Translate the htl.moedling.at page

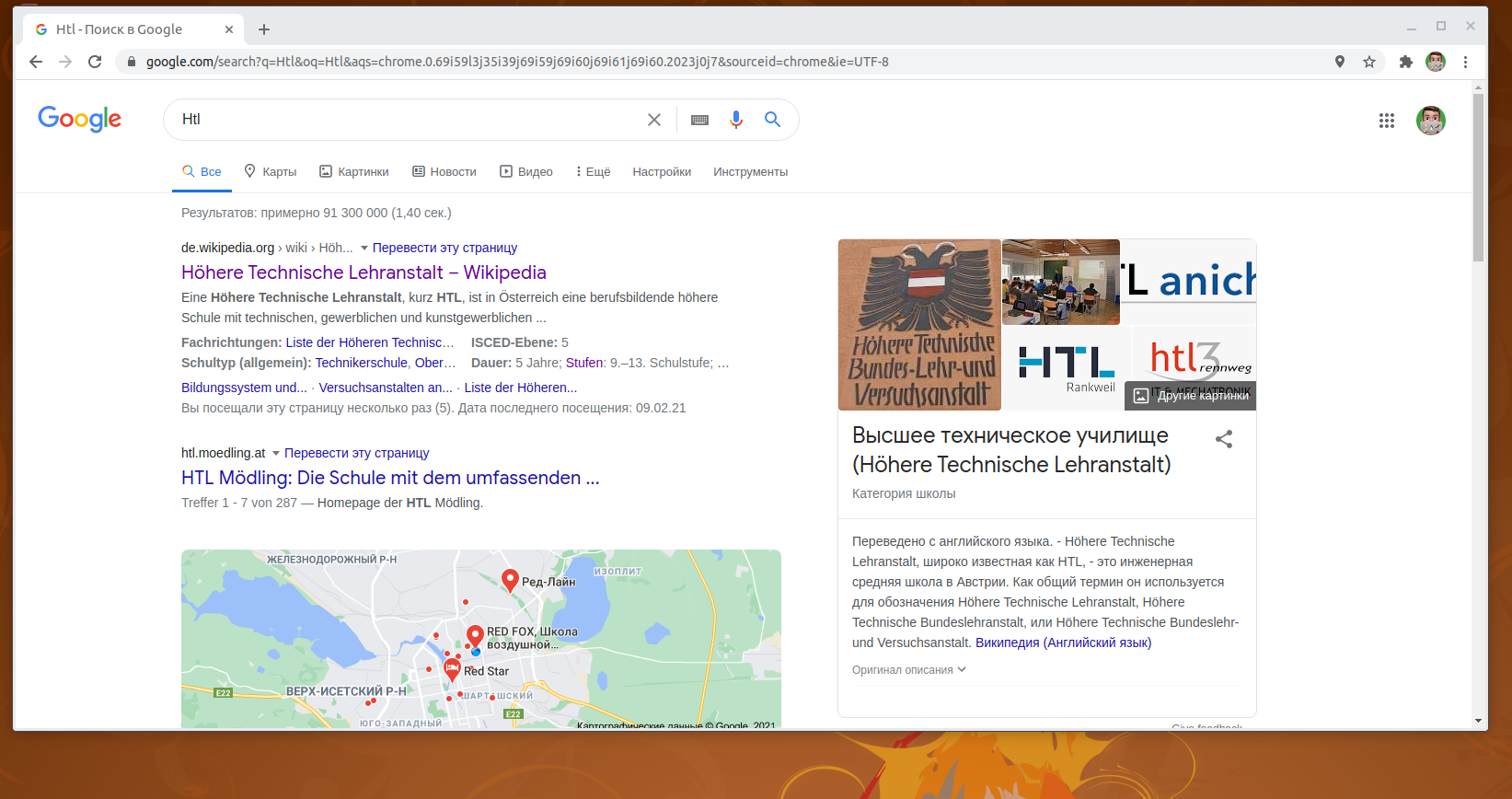pos(356,453)
